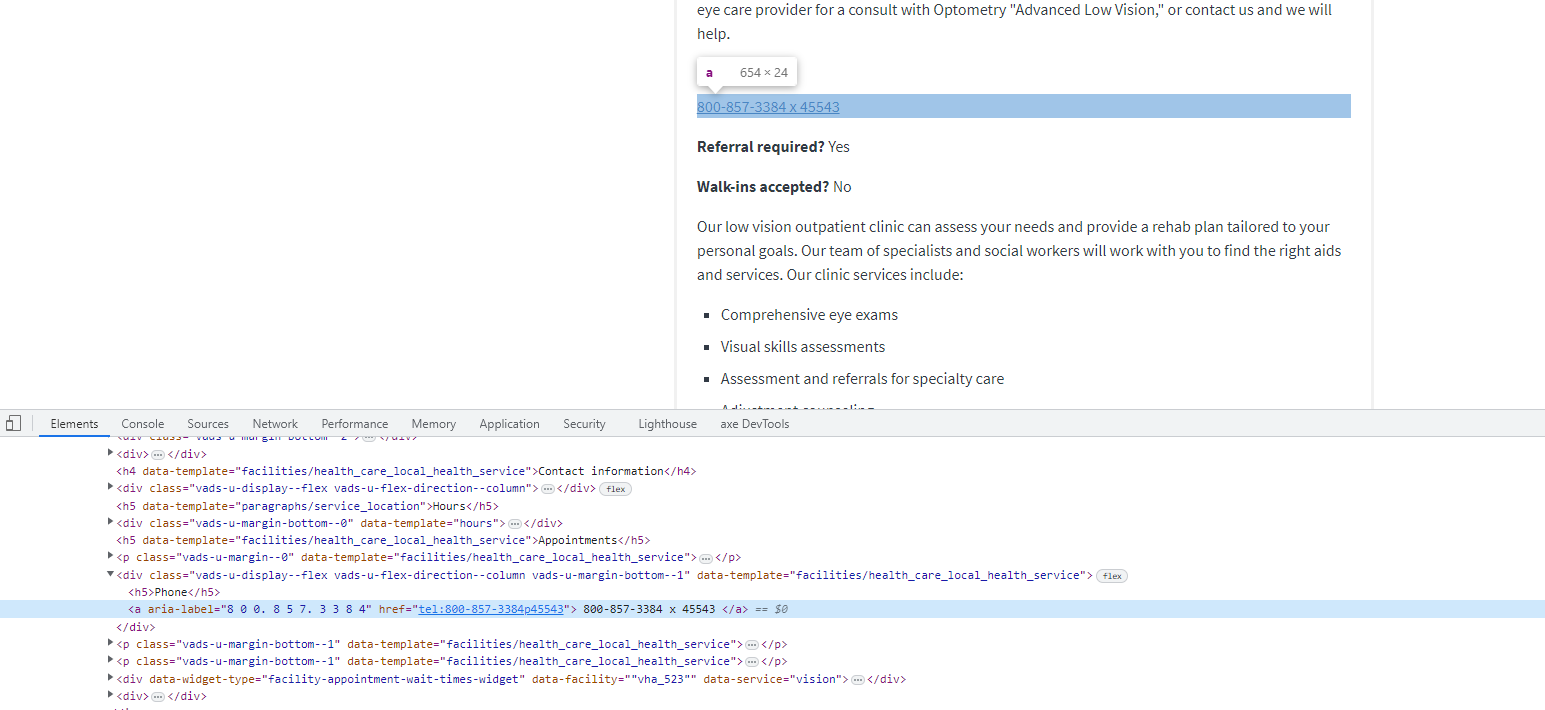Click the "Visual skills assessments" list item
Viewport: 1545px width, 710px height.
803,347
